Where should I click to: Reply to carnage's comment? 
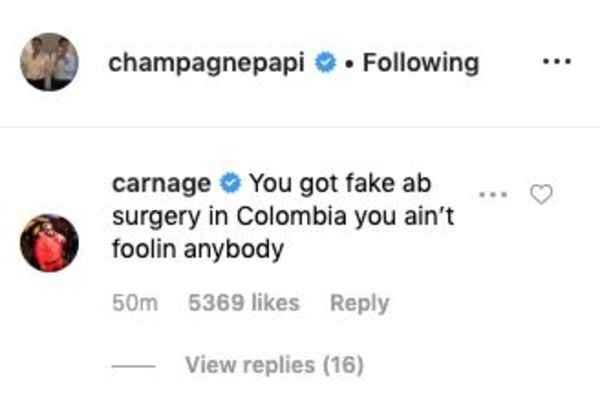tap(359, 304)
